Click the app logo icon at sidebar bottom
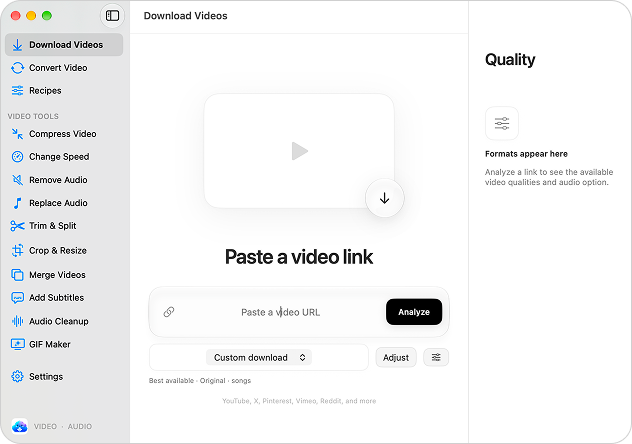The image size is (632, 444). 19,426
